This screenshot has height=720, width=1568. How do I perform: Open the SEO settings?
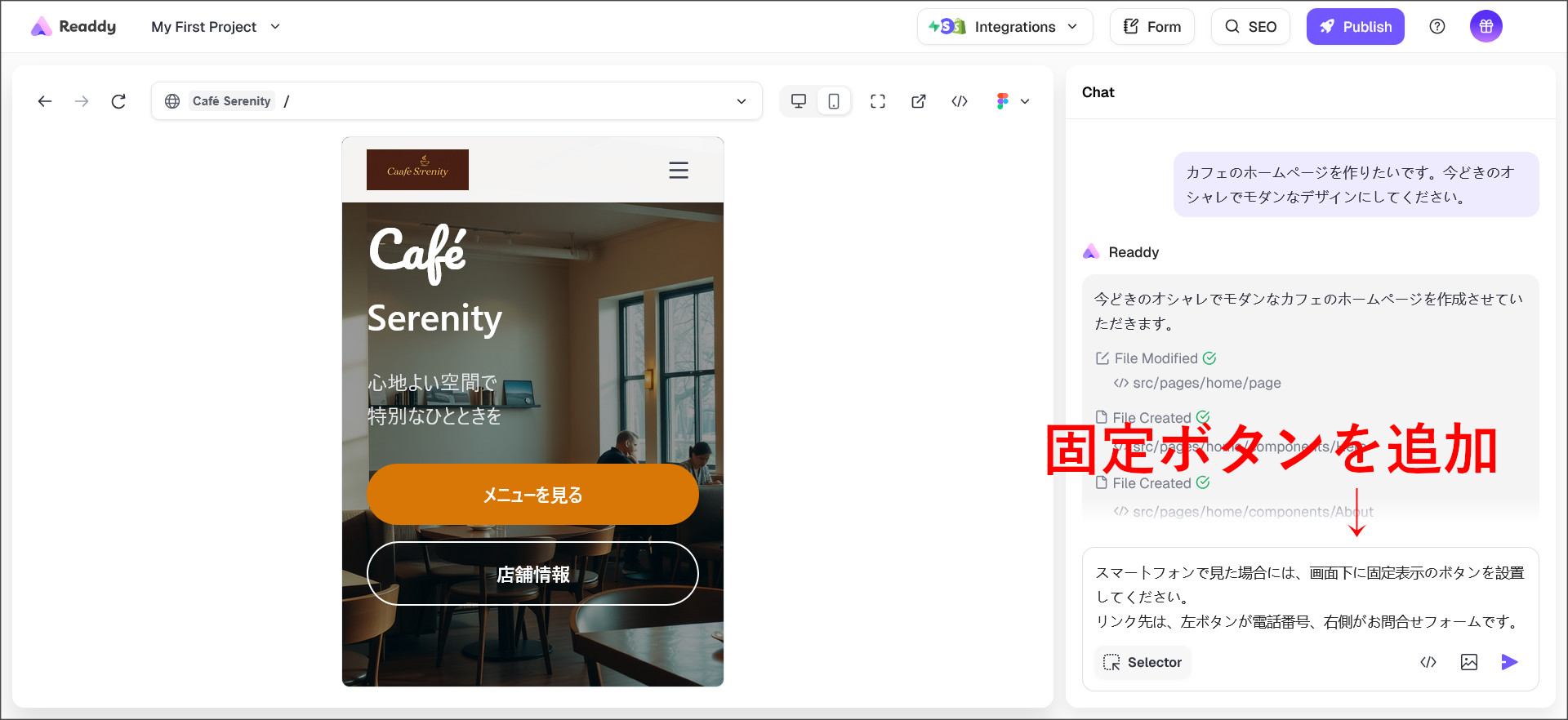pos(1250,27)
